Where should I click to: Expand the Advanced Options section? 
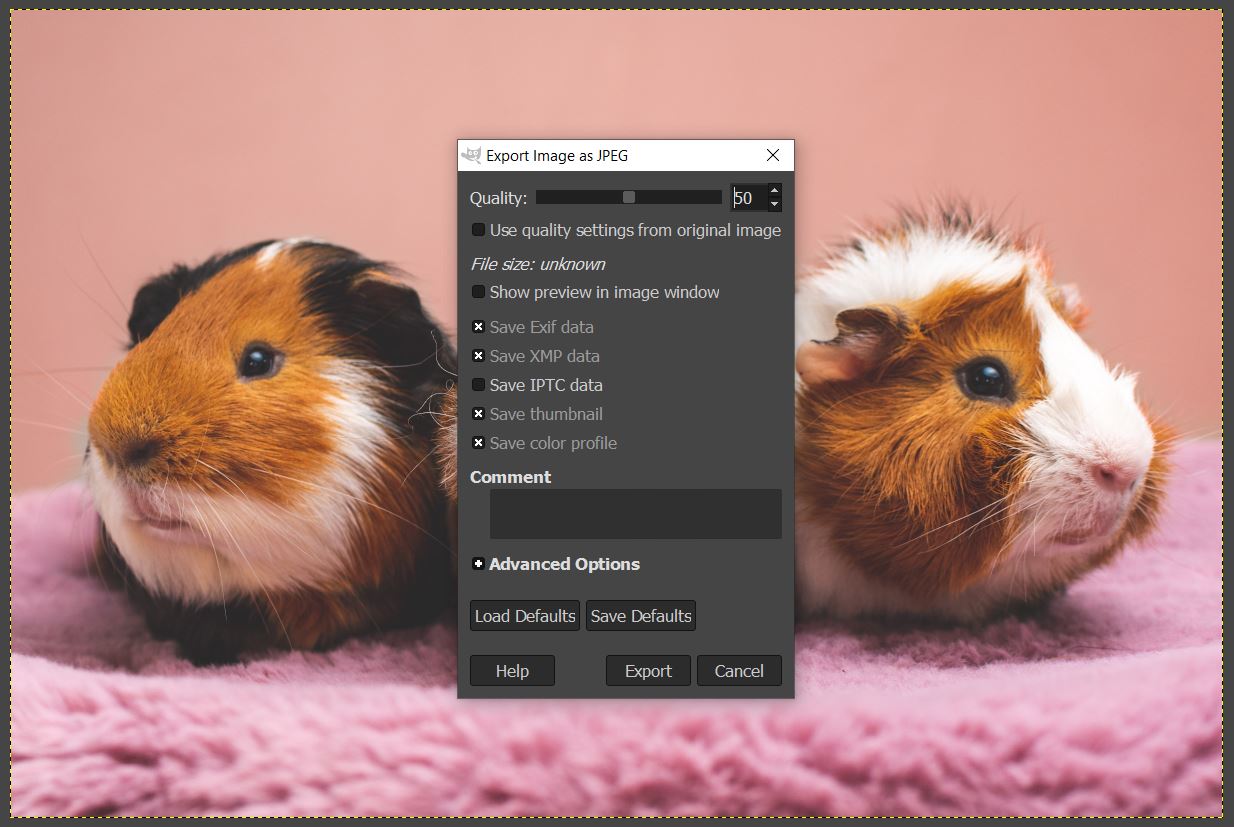(x=478, y=564)
